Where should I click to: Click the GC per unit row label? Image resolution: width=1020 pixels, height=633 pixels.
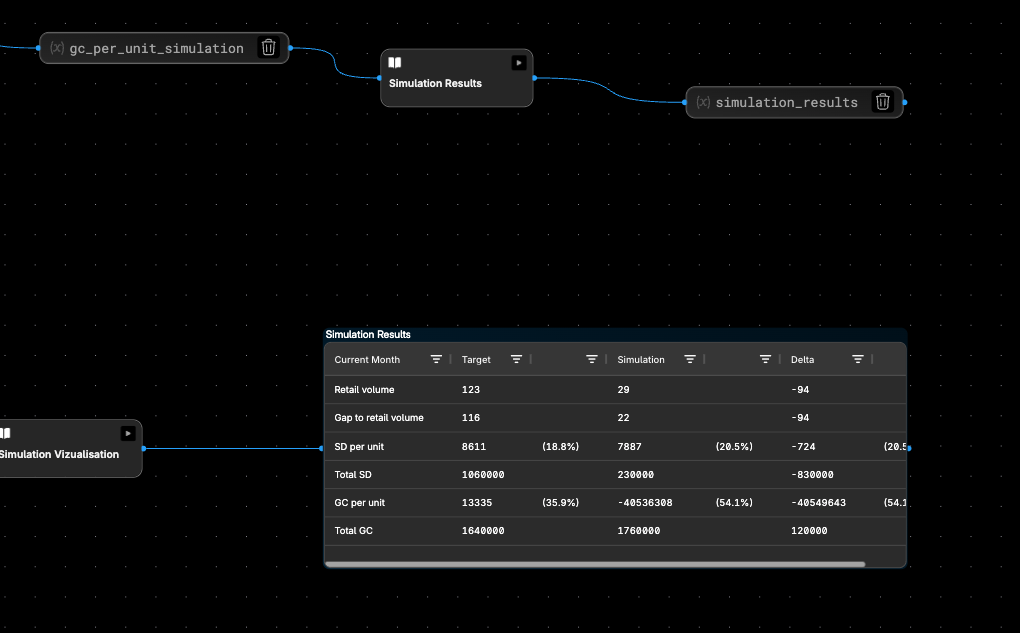tap(359, 503)
